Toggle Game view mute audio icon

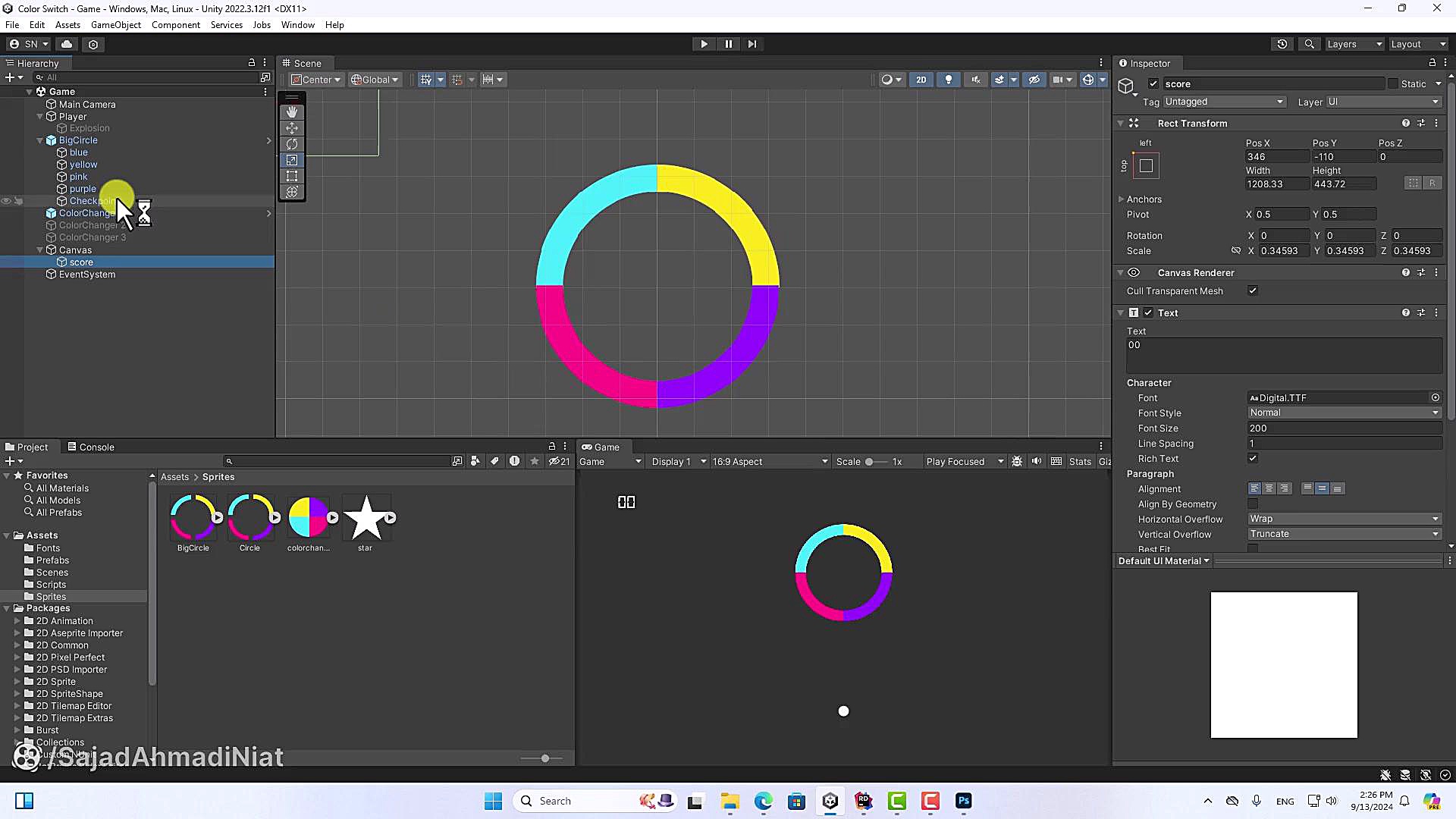click(1037, 461)
